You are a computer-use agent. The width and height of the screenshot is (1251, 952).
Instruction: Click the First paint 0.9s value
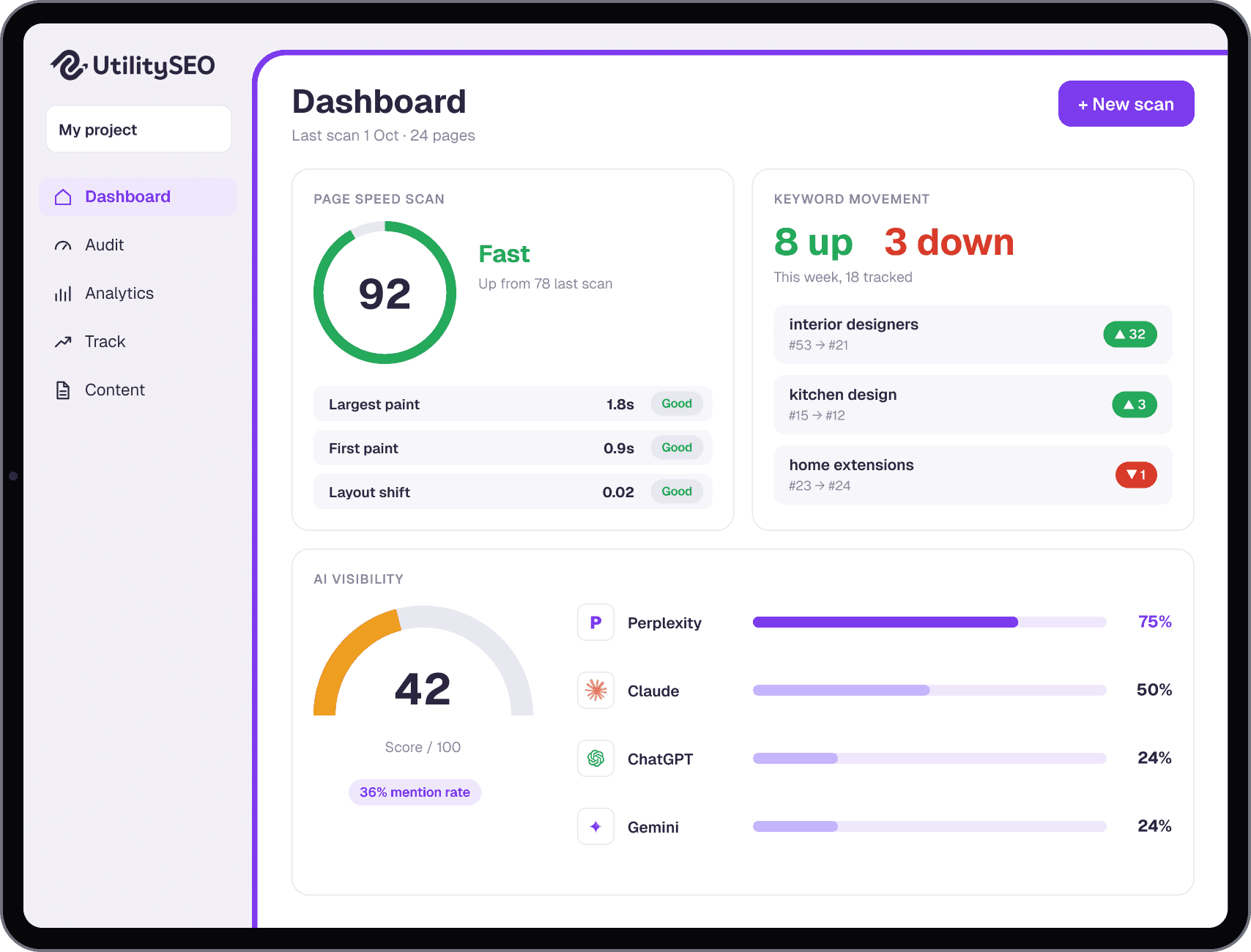pos(619,448)
